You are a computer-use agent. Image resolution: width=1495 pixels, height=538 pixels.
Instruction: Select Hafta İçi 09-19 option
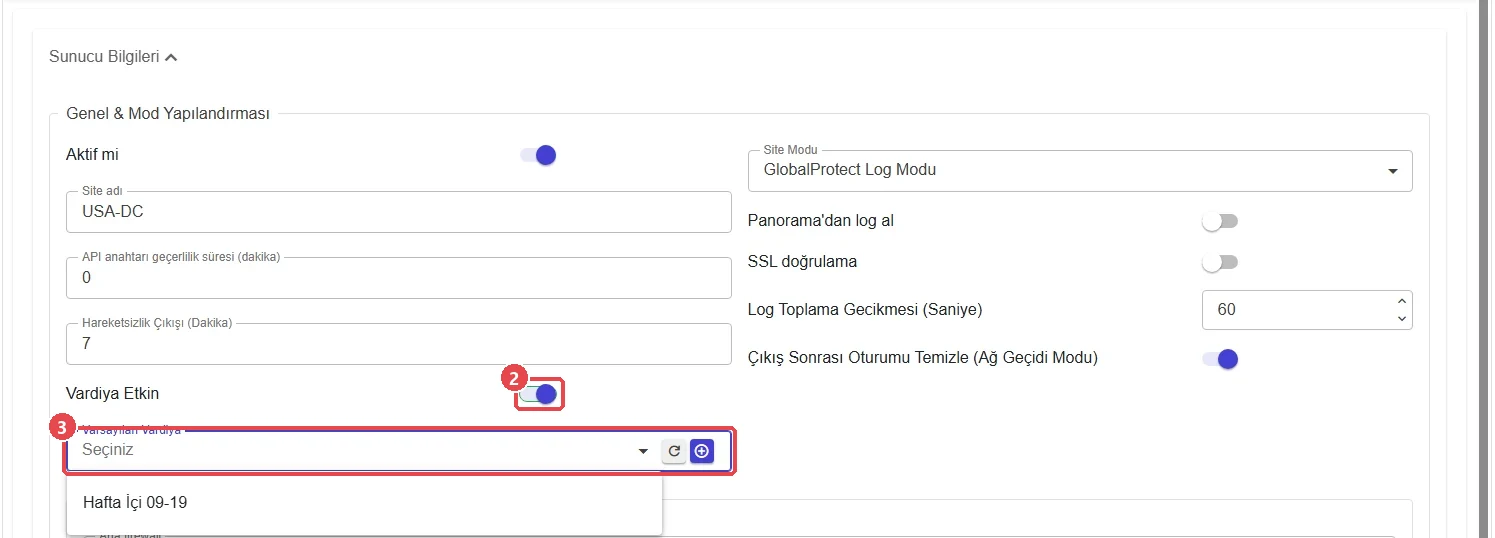pos(364,503)
